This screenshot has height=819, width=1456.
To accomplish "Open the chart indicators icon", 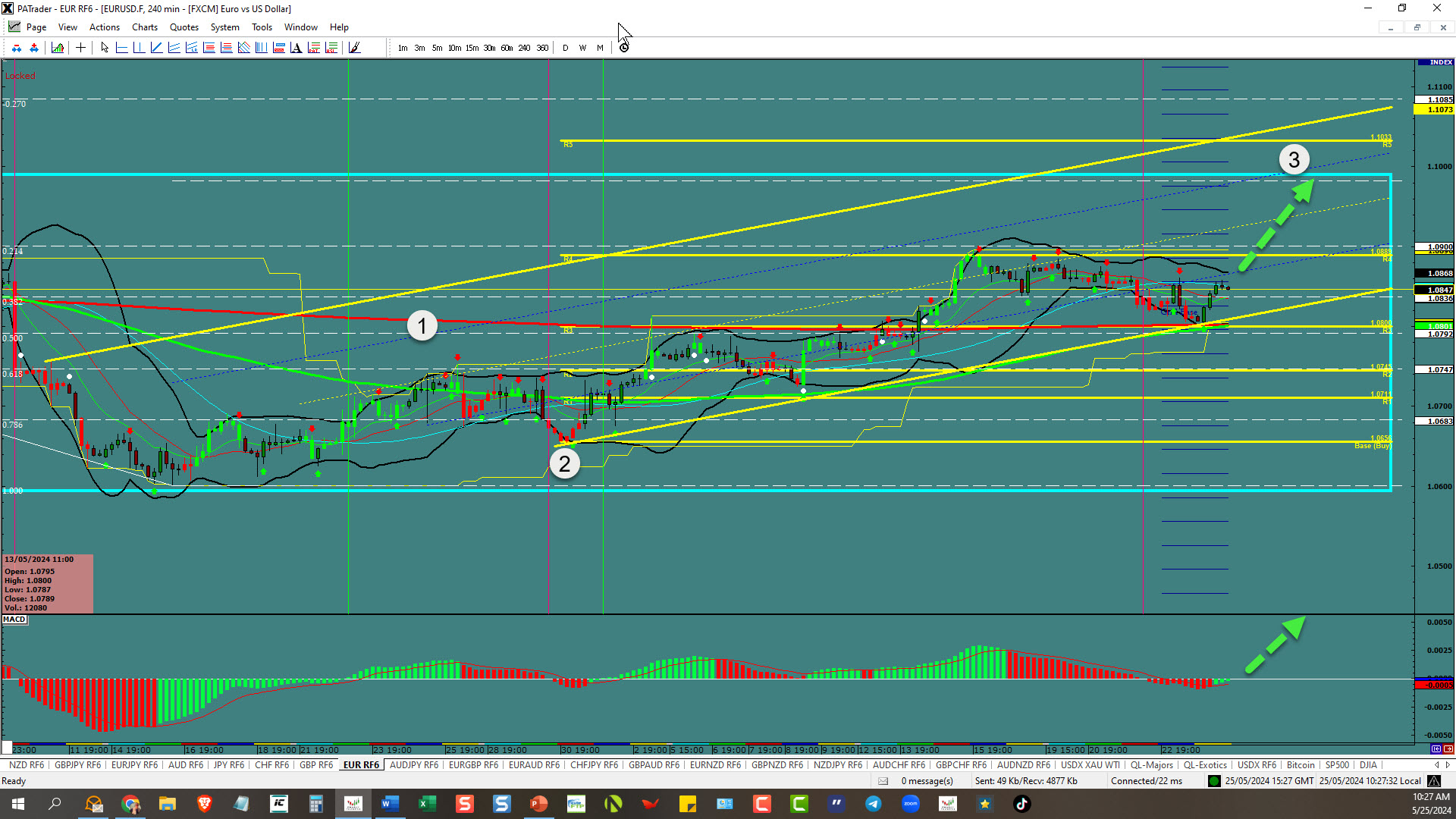I will pyautogui.click(x=58, y=48).
